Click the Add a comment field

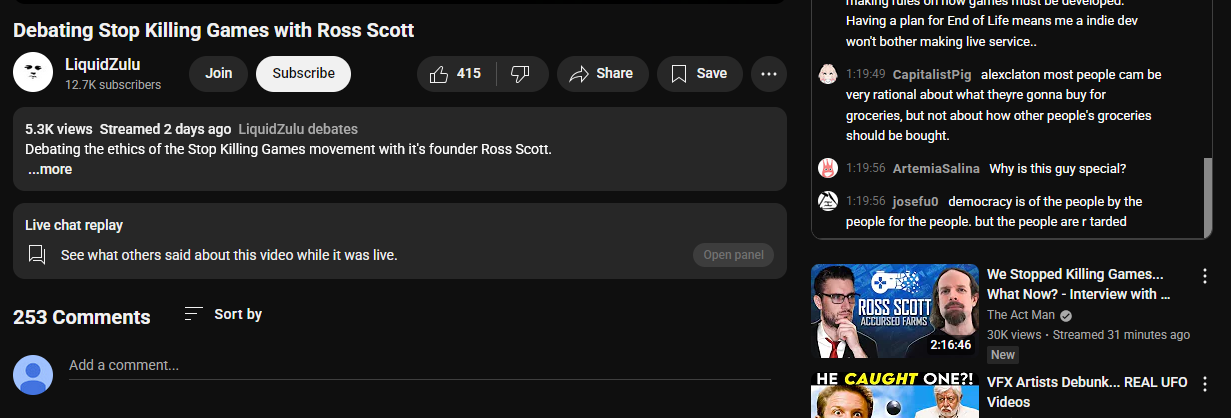(420, 366)
